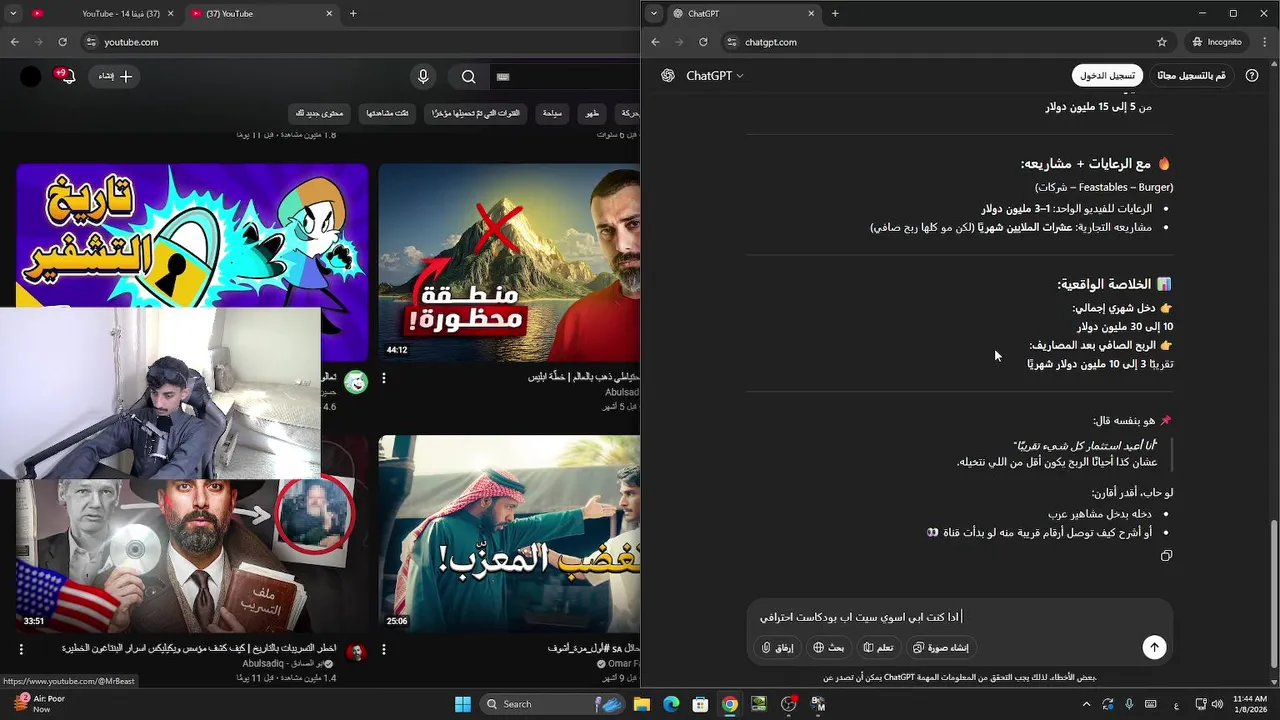1280x720 pixels.
Task: Close the '(37) YouTube' tab
Action: tap(329, 13)
